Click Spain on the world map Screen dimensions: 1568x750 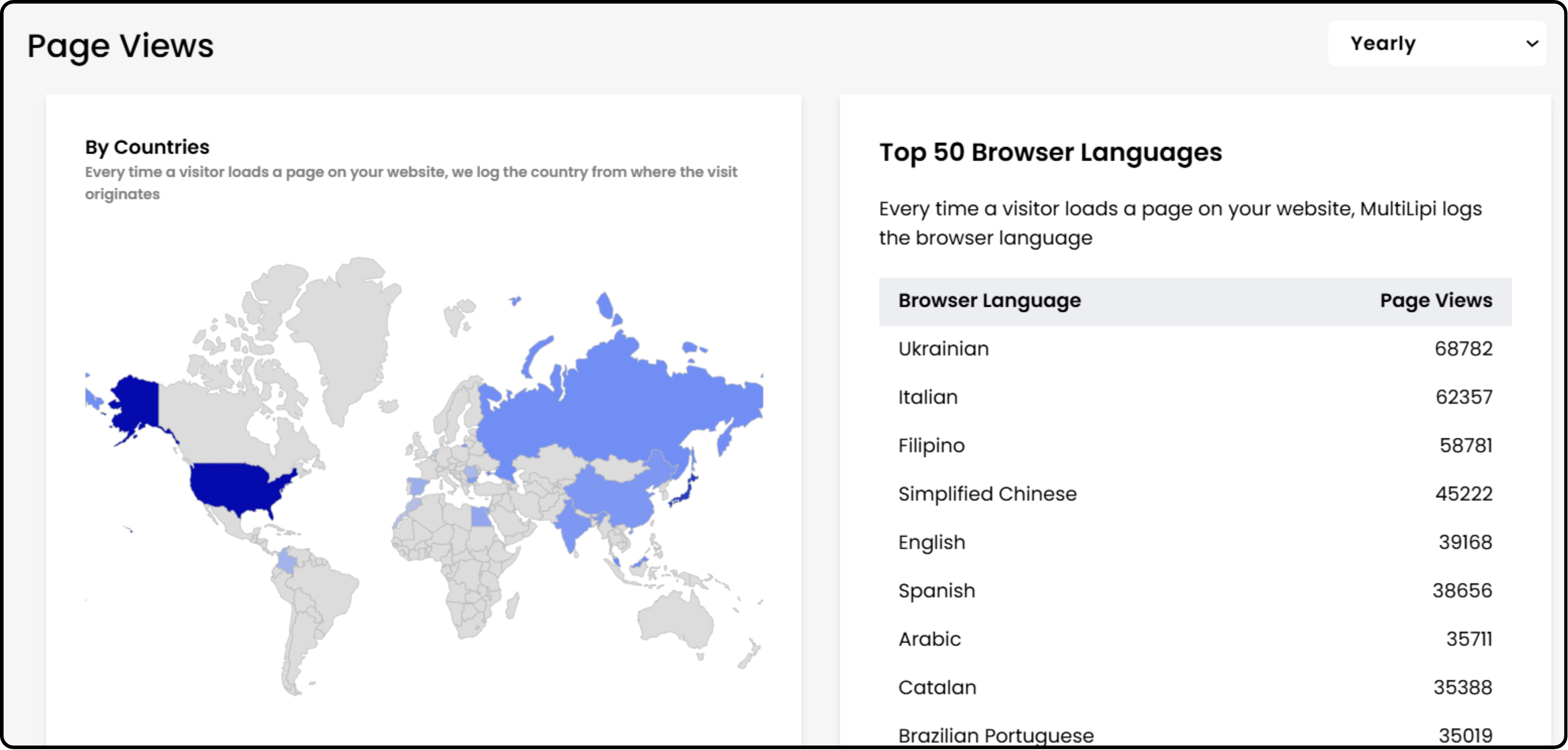(418, 486)
